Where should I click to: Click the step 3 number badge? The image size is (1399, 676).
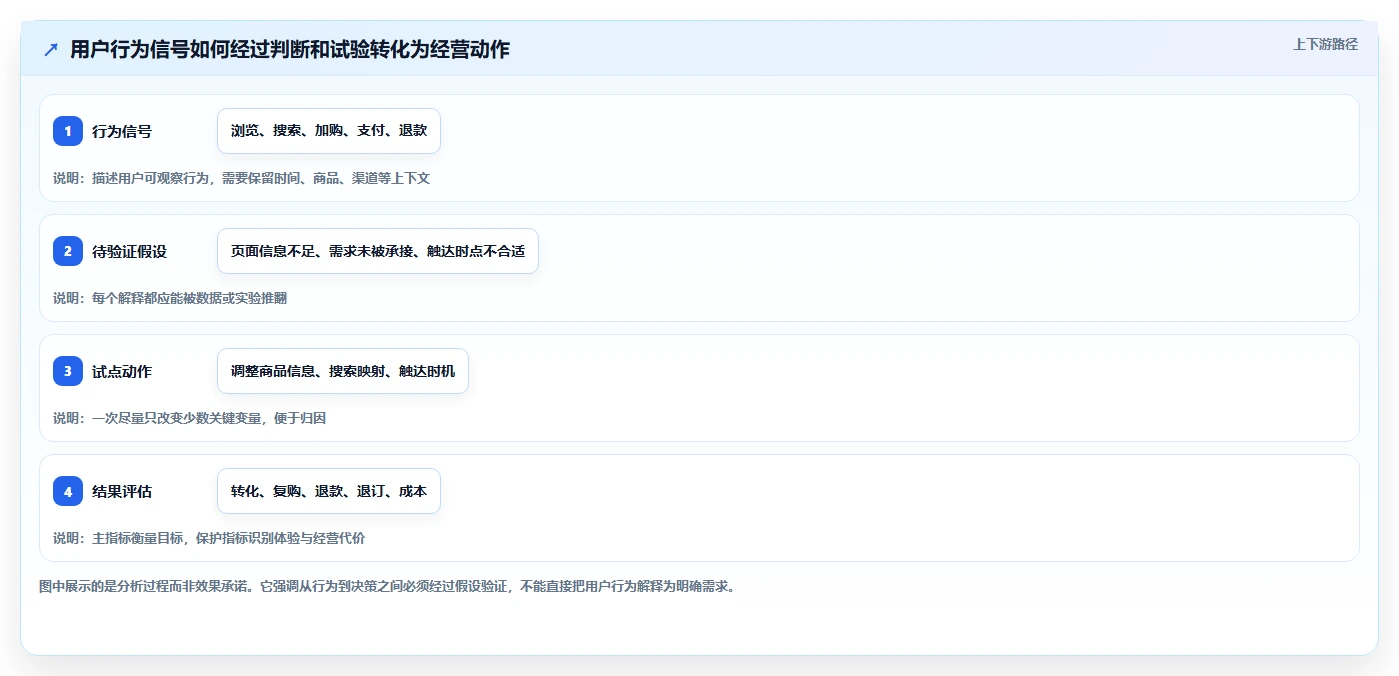pos(68,371)
